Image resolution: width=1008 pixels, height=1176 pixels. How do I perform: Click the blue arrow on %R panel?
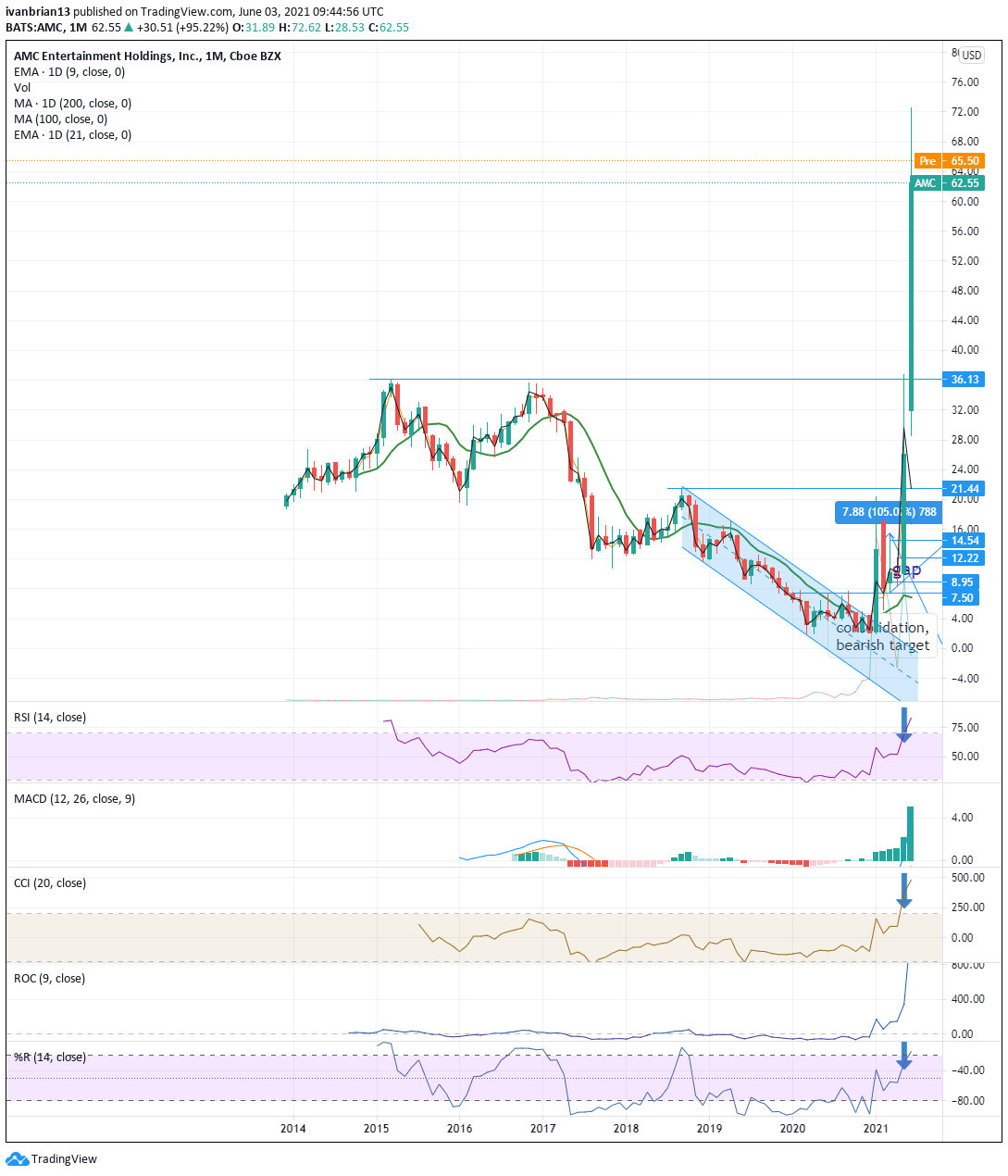(904, 1056)
